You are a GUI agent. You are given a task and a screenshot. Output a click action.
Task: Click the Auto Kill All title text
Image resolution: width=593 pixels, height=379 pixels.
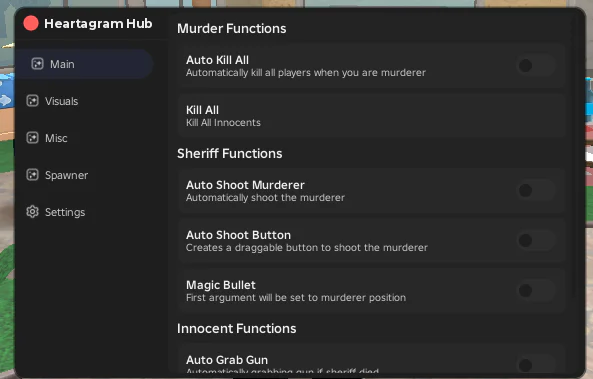(217, 60)
